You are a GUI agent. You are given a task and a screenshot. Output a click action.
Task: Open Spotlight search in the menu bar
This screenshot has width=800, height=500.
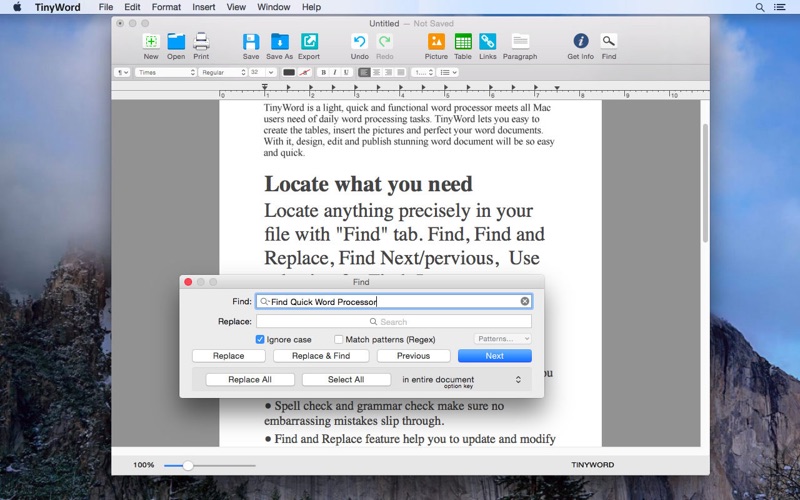tap(760, 7)
